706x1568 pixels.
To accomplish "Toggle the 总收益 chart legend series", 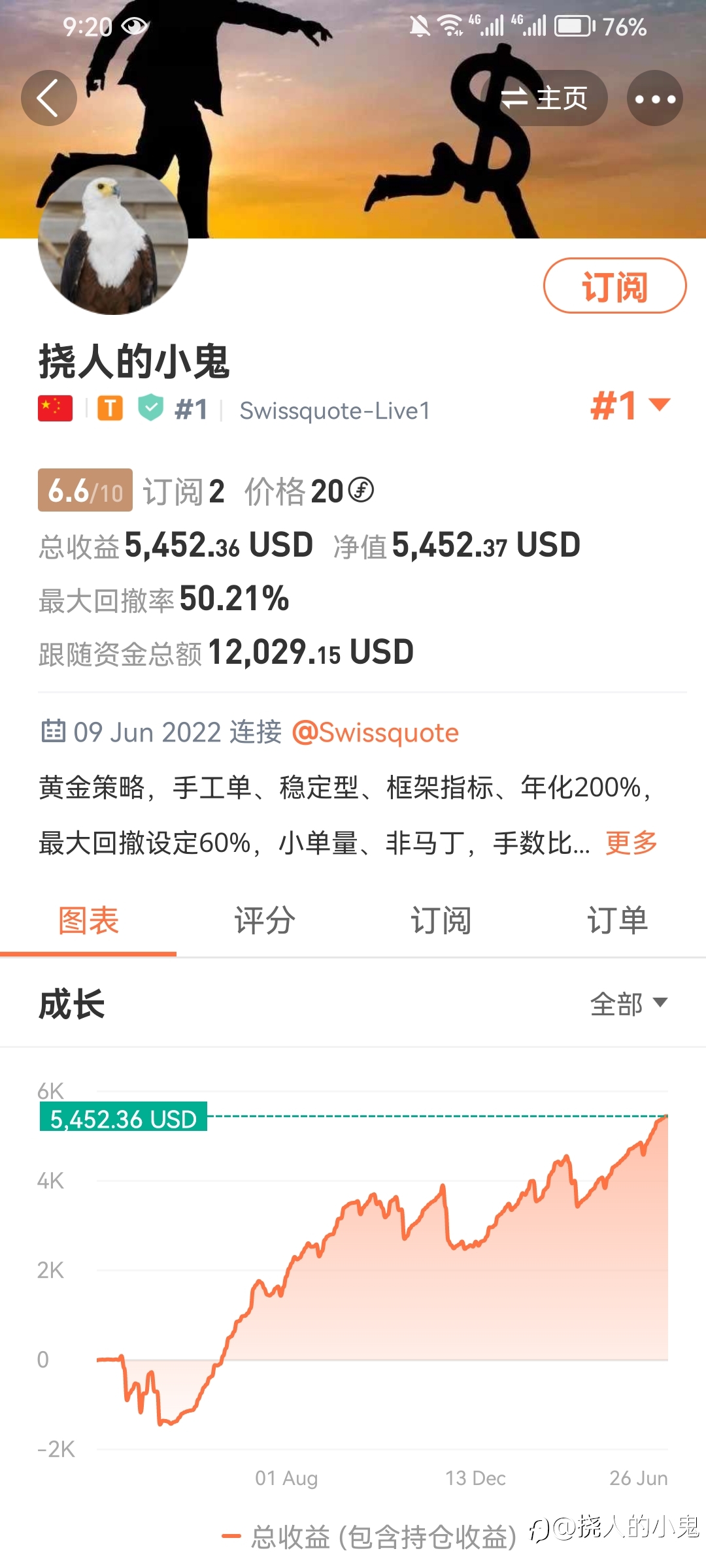I will click(x=370, y=1537).
